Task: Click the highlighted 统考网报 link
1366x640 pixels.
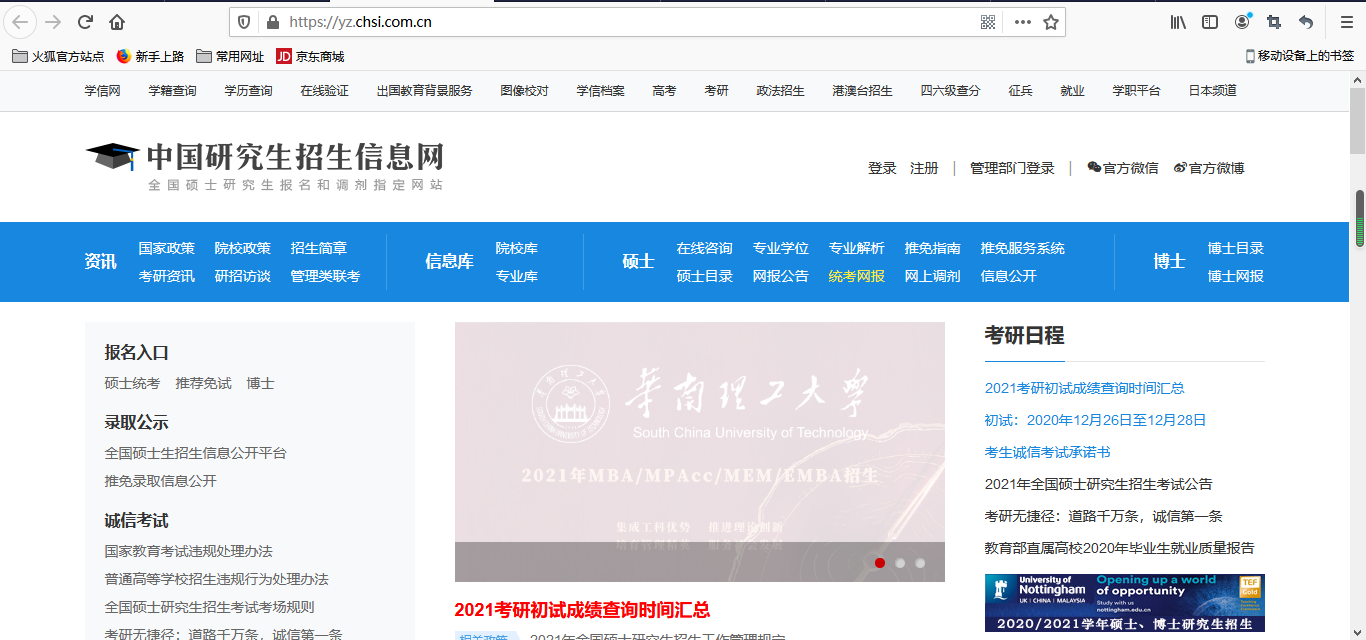Action: [857, 276]
